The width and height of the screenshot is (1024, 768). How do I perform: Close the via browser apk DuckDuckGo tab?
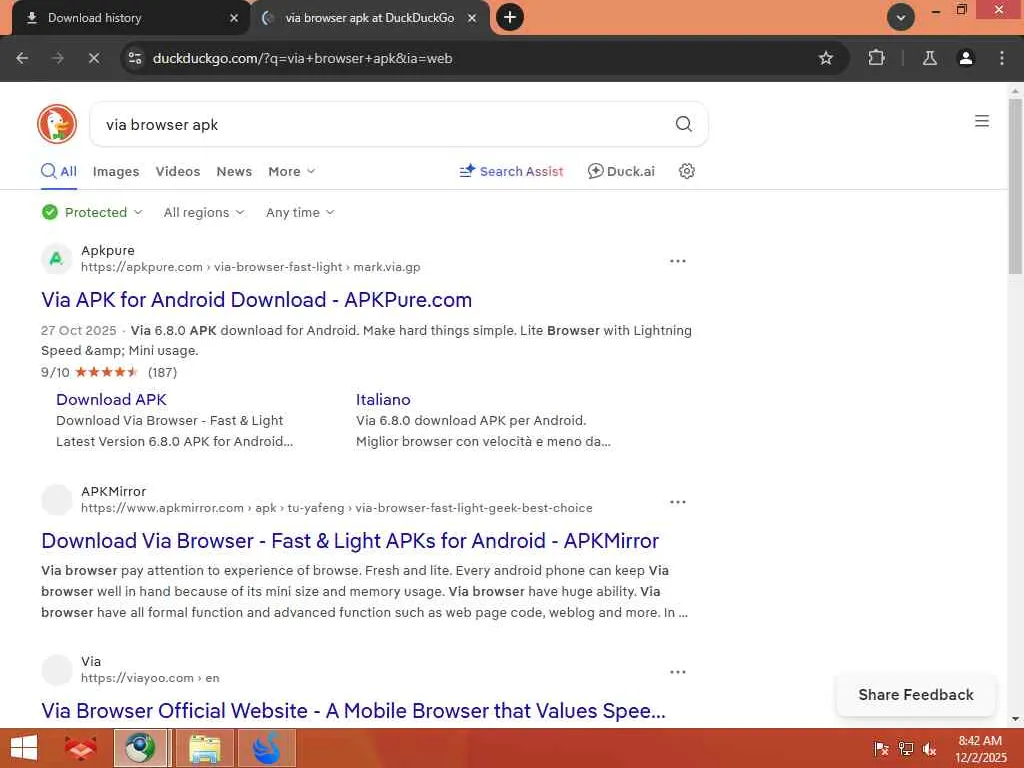[472, 18]
